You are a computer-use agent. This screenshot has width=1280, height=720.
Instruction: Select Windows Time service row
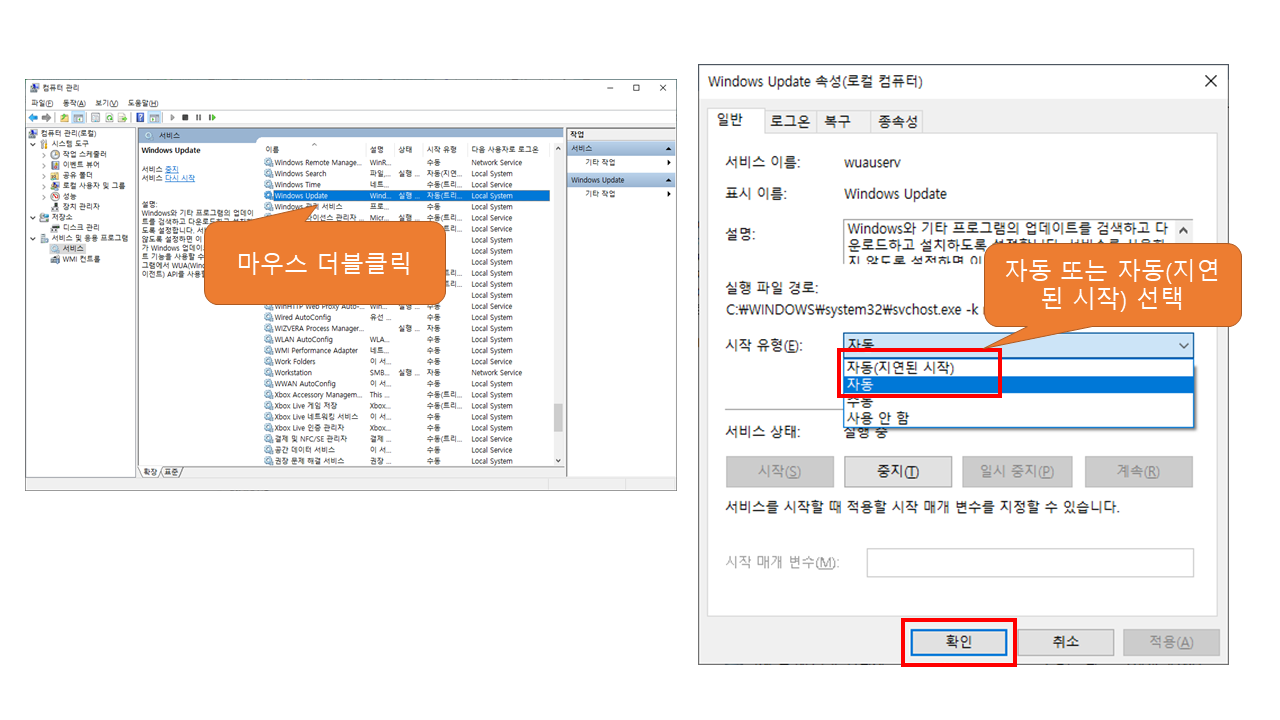coord(406,185)
